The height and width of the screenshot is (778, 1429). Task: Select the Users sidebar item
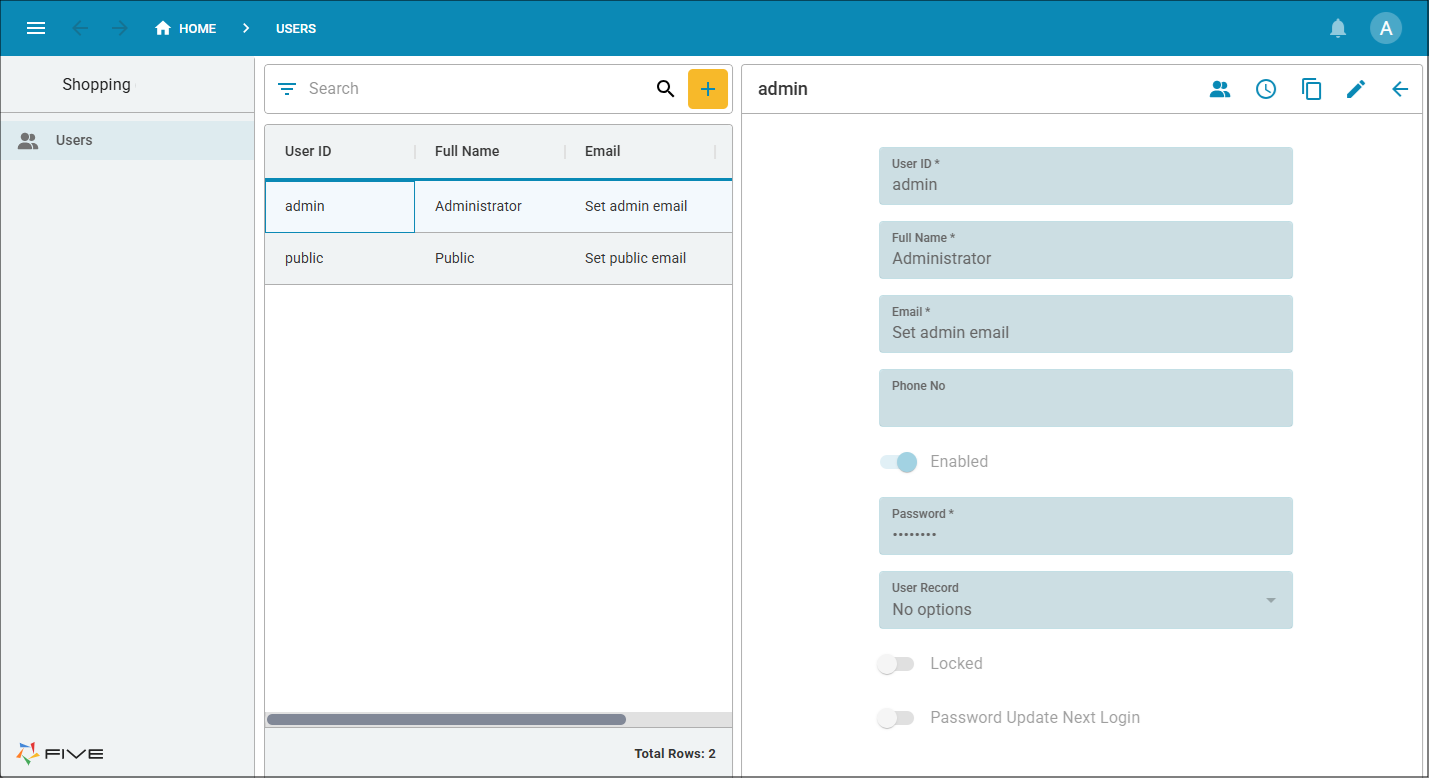pyautogui.click(x=73, y=140)
